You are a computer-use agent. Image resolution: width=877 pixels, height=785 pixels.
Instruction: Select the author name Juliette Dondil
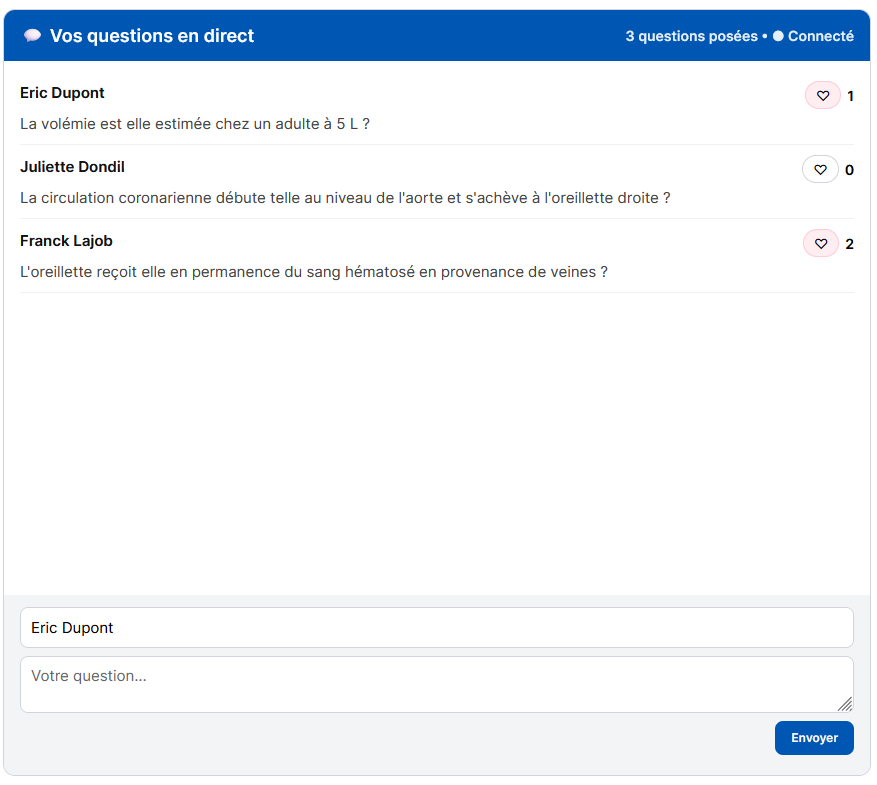[72, 167]
